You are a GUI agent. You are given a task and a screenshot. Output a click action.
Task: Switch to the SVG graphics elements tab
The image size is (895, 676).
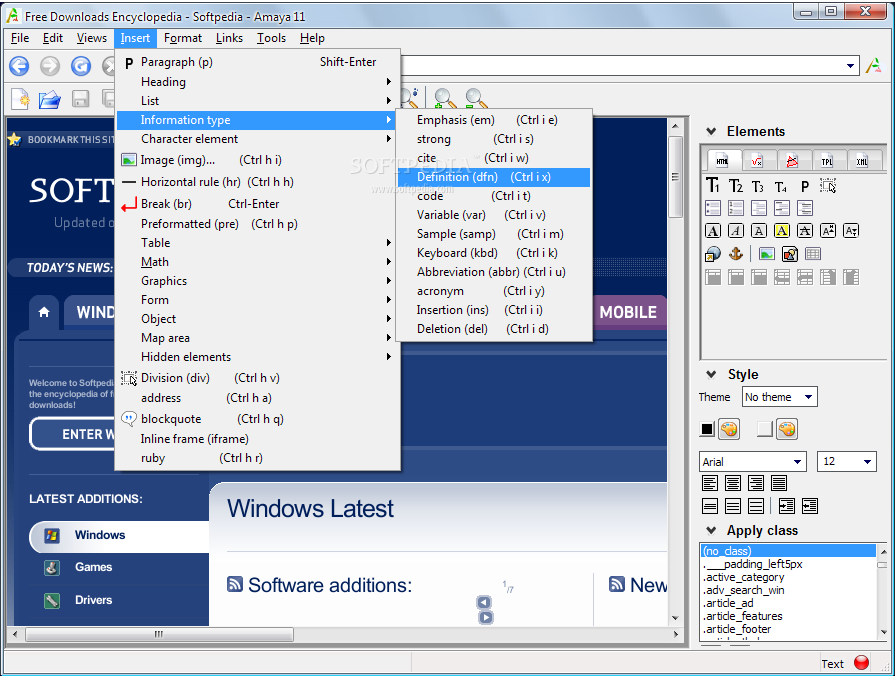(x=792, y=162)
